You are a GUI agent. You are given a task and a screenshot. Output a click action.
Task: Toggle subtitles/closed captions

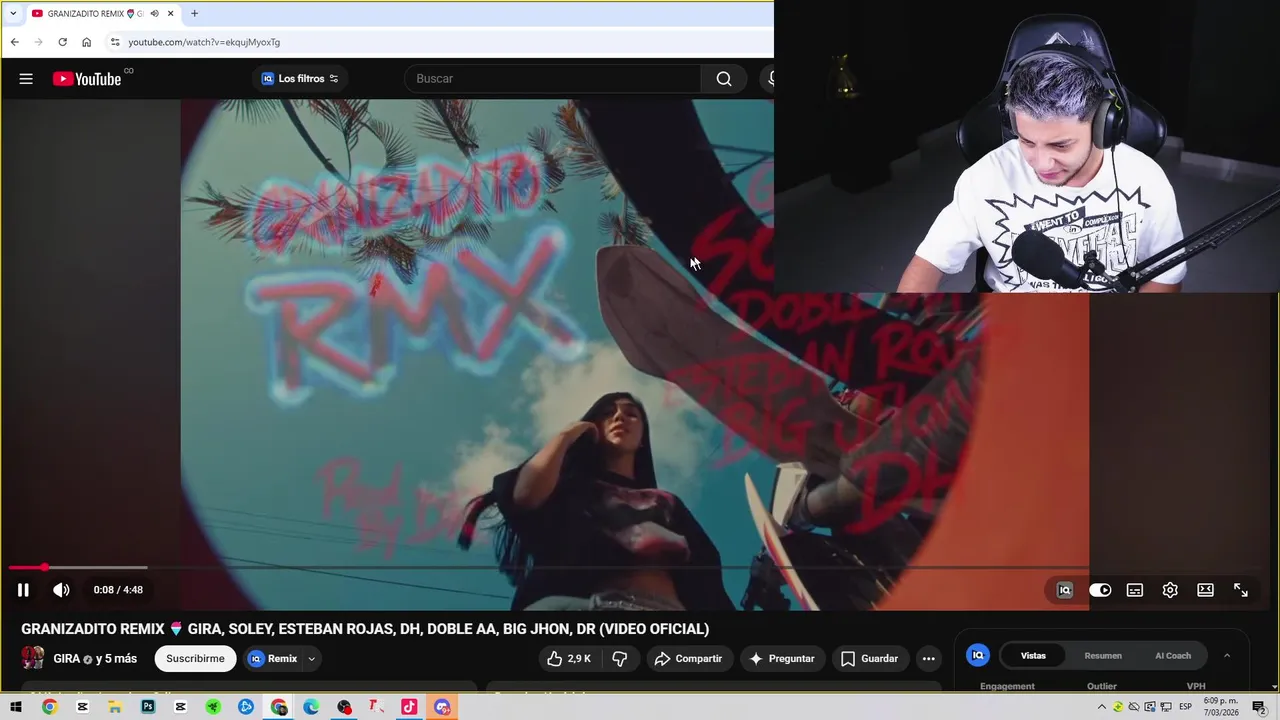pyautogui.click(x=1135, y=590)
